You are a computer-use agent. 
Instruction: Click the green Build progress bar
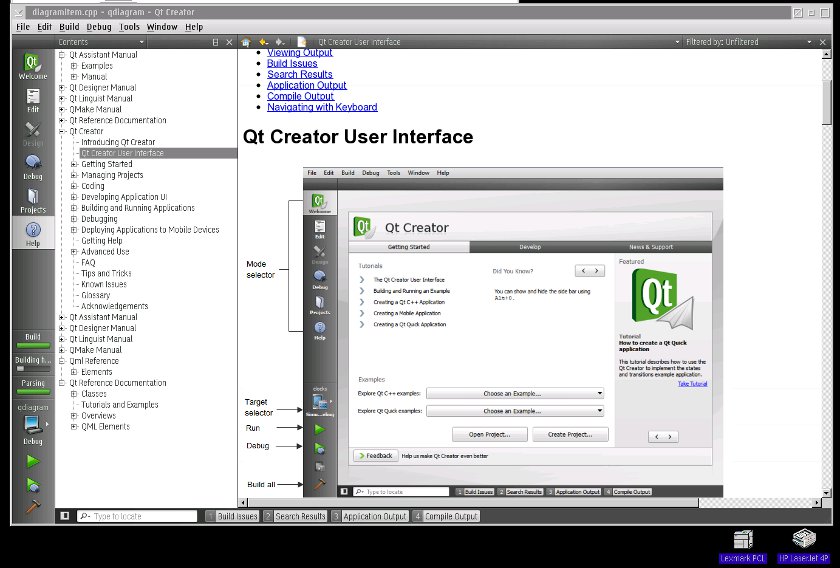point(33,346)
